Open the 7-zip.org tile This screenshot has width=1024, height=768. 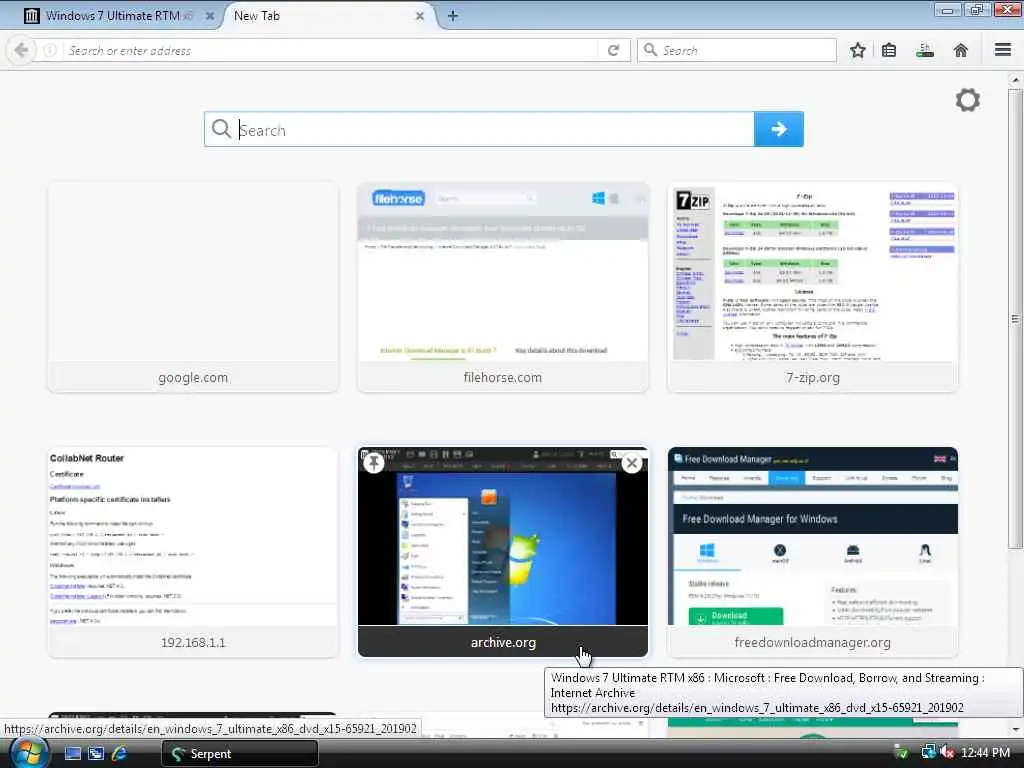pos(812,287)
